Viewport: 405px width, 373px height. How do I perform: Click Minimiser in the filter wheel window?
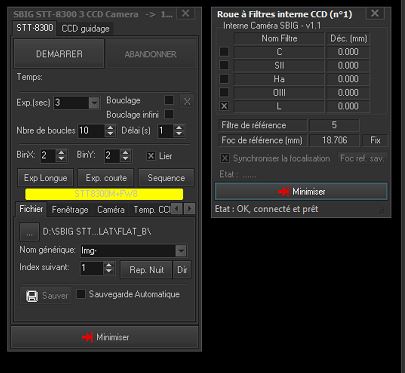(301, 192)
